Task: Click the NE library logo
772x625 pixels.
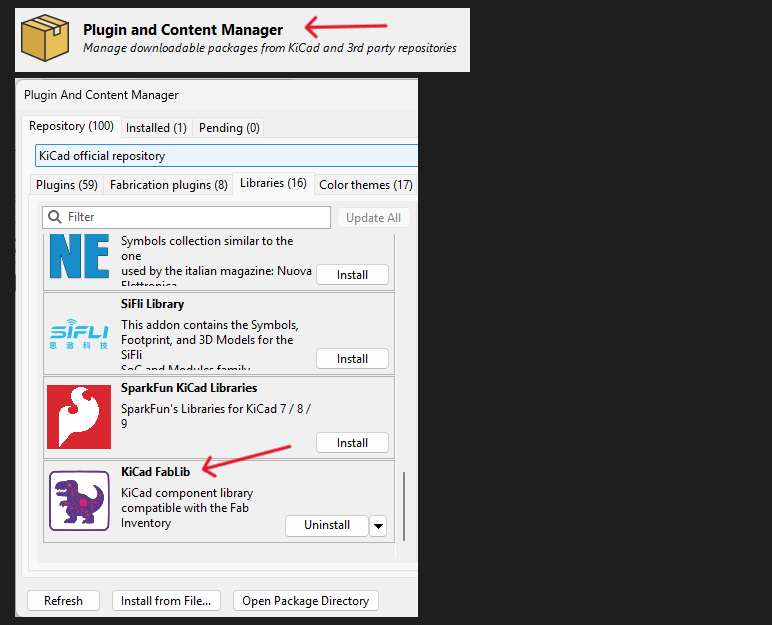Action: click(79, 256)
